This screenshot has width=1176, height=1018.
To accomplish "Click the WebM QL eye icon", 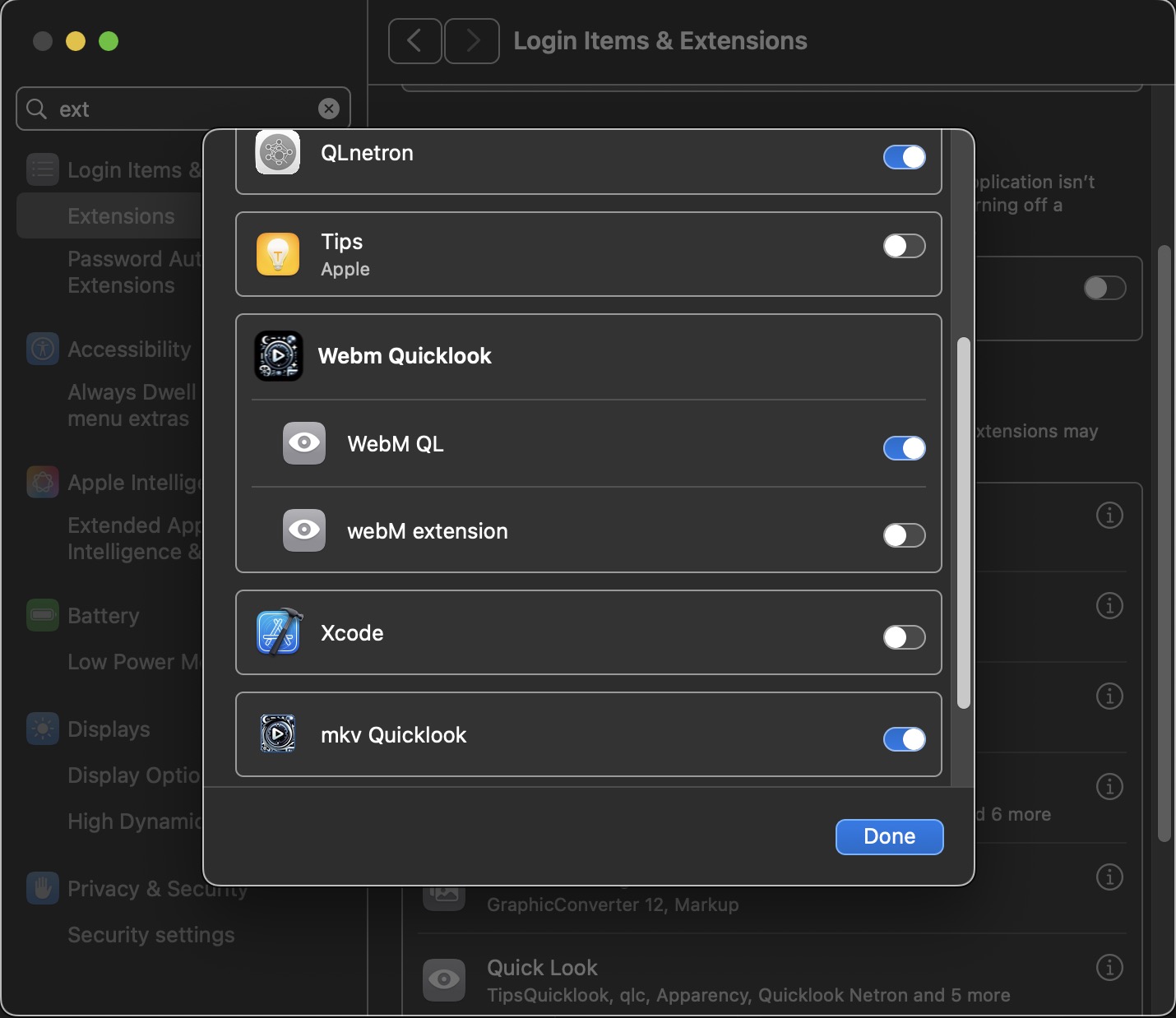I will 304,443.
